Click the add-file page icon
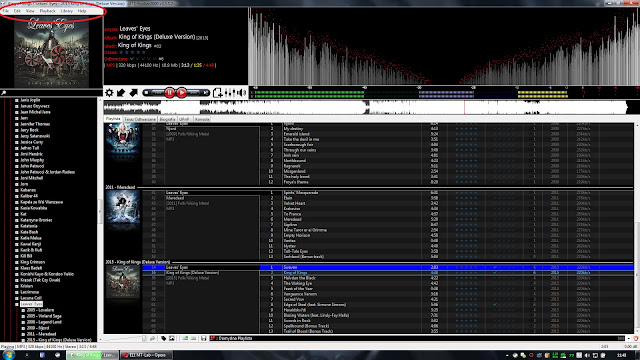The height and width of the screenshot is (360, 640). (218, 93)
